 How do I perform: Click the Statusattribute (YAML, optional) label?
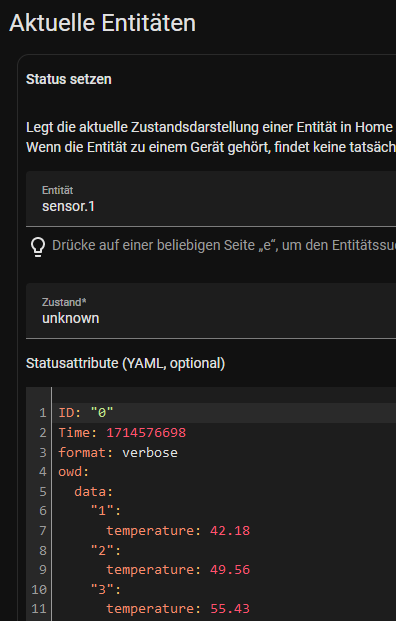click(126, 364)
